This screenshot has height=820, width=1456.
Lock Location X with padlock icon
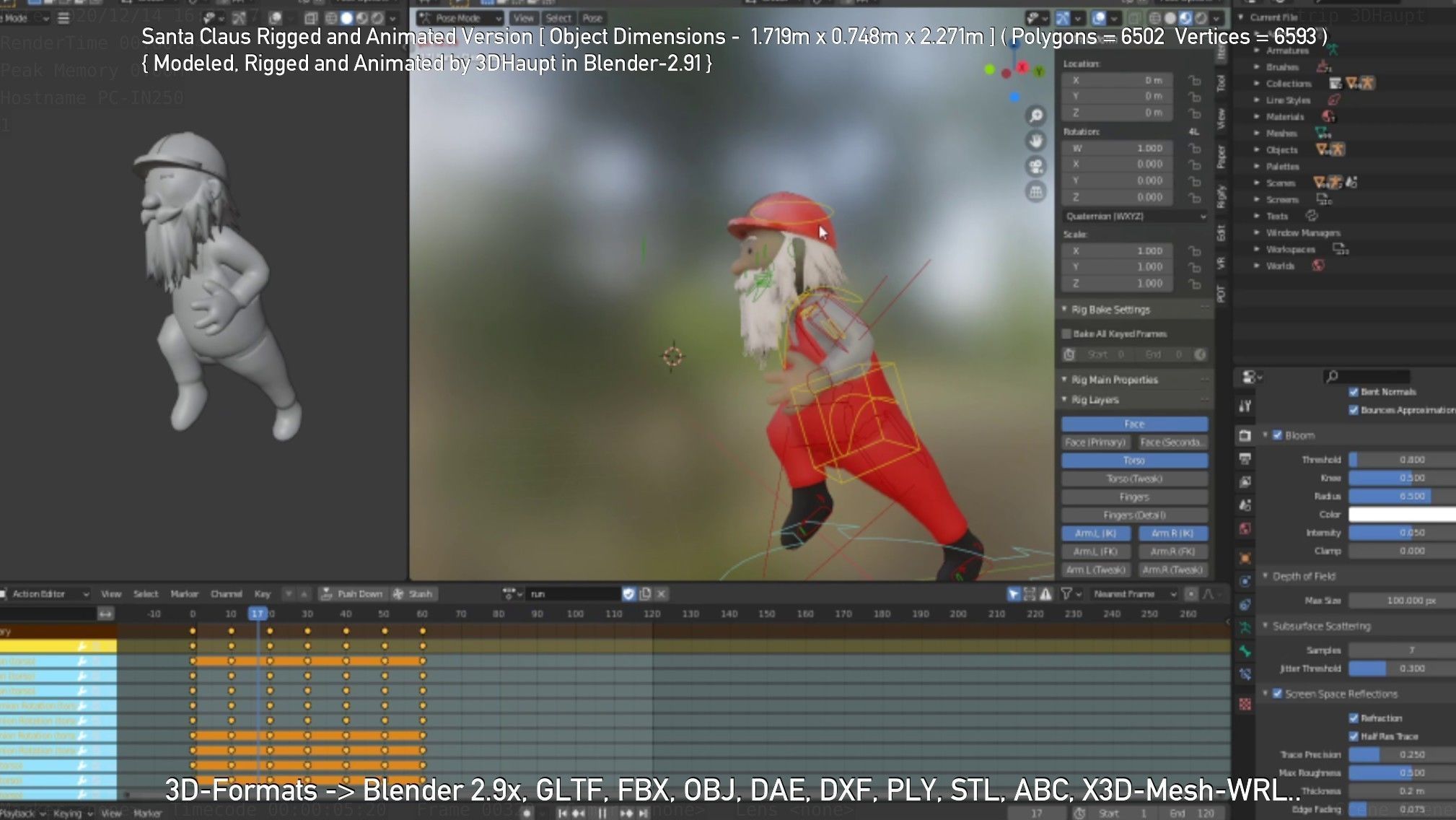(x=1195, y=80)
